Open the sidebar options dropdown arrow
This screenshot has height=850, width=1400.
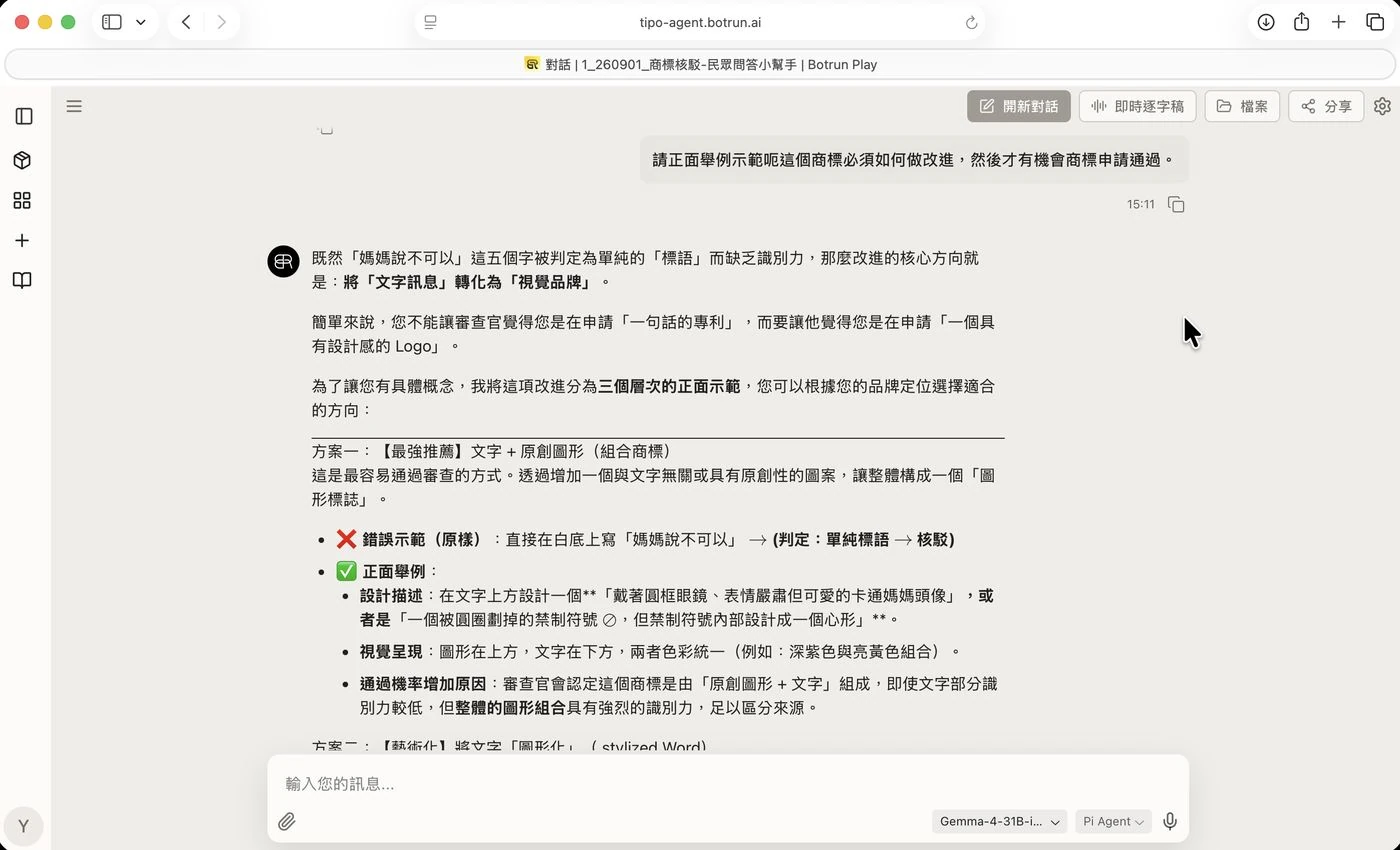click(x=141, y=22)
